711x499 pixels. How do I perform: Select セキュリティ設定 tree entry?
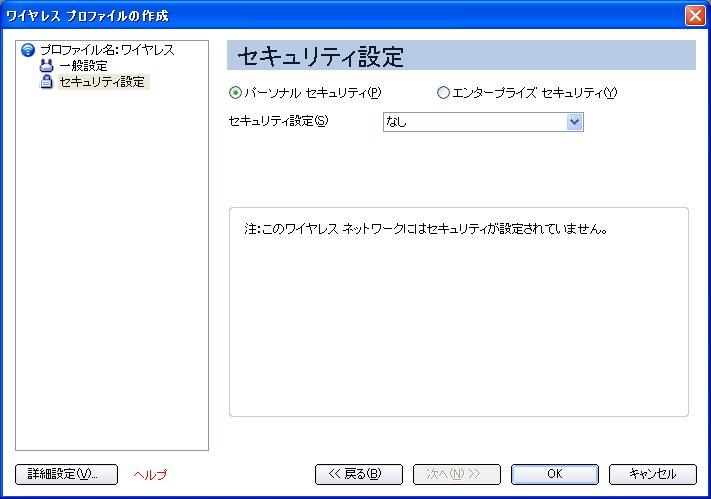coord(102,82)
